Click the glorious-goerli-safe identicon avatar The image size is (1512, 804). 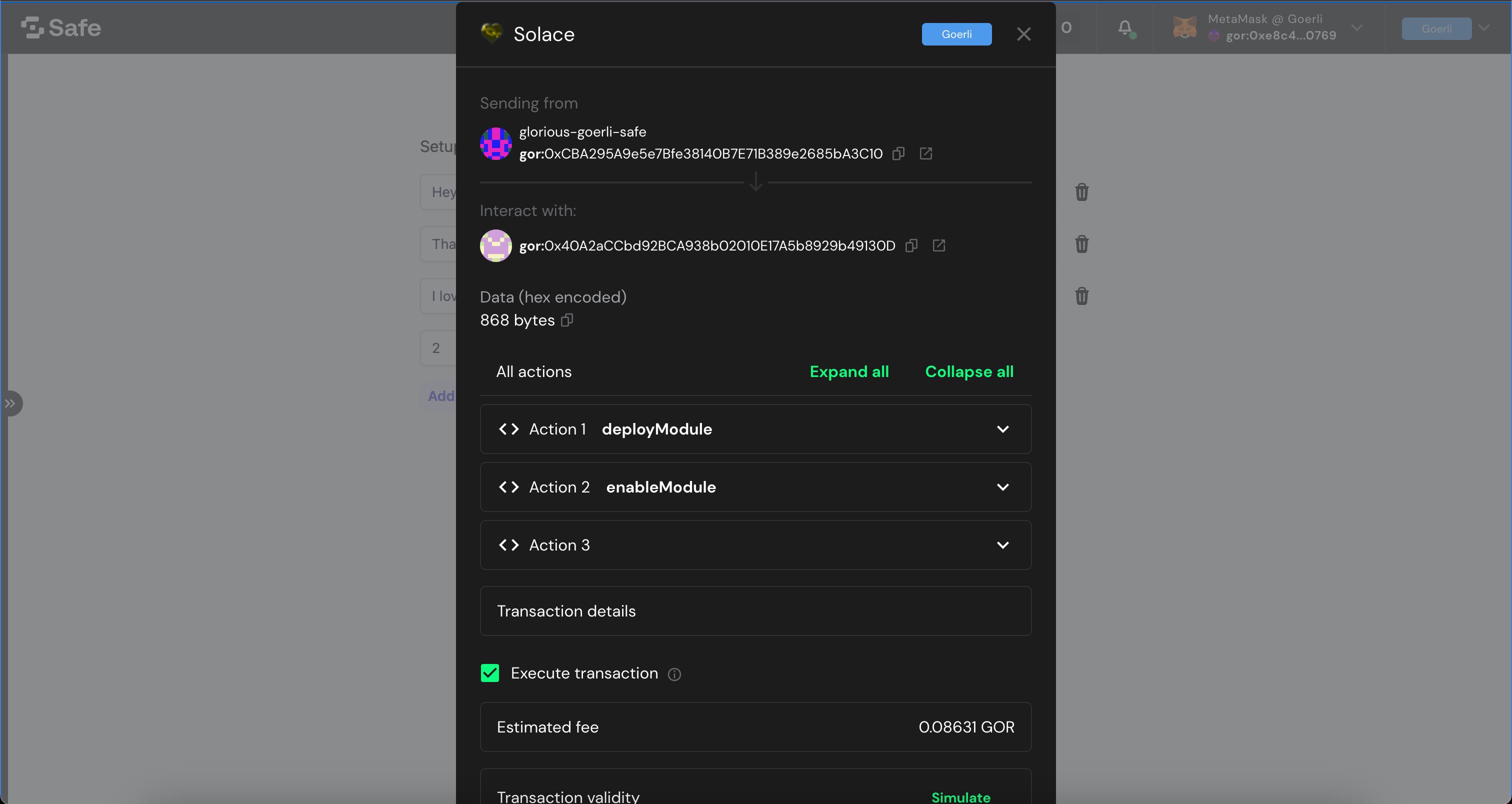[496, 143]
